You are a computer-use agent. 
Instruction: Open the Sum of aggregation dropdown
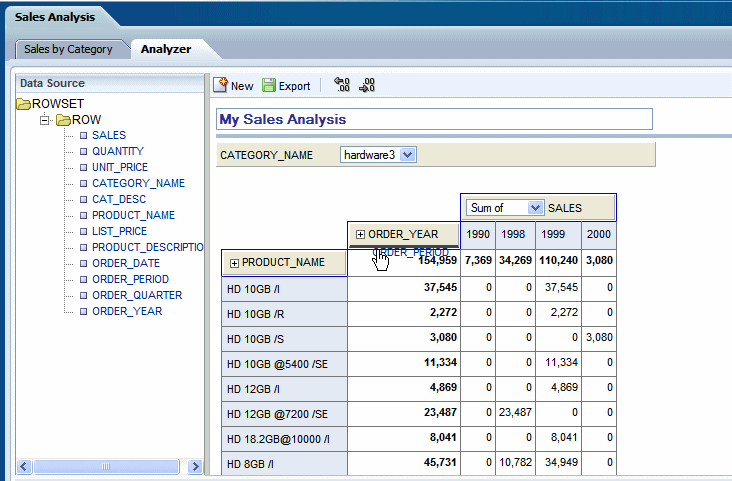534,208
